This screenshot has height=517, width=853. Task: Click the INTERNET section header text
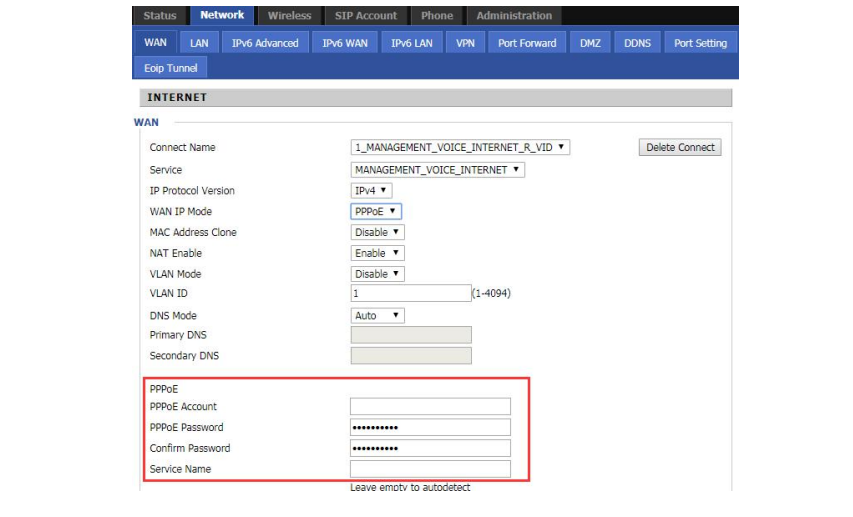[177, 97]
